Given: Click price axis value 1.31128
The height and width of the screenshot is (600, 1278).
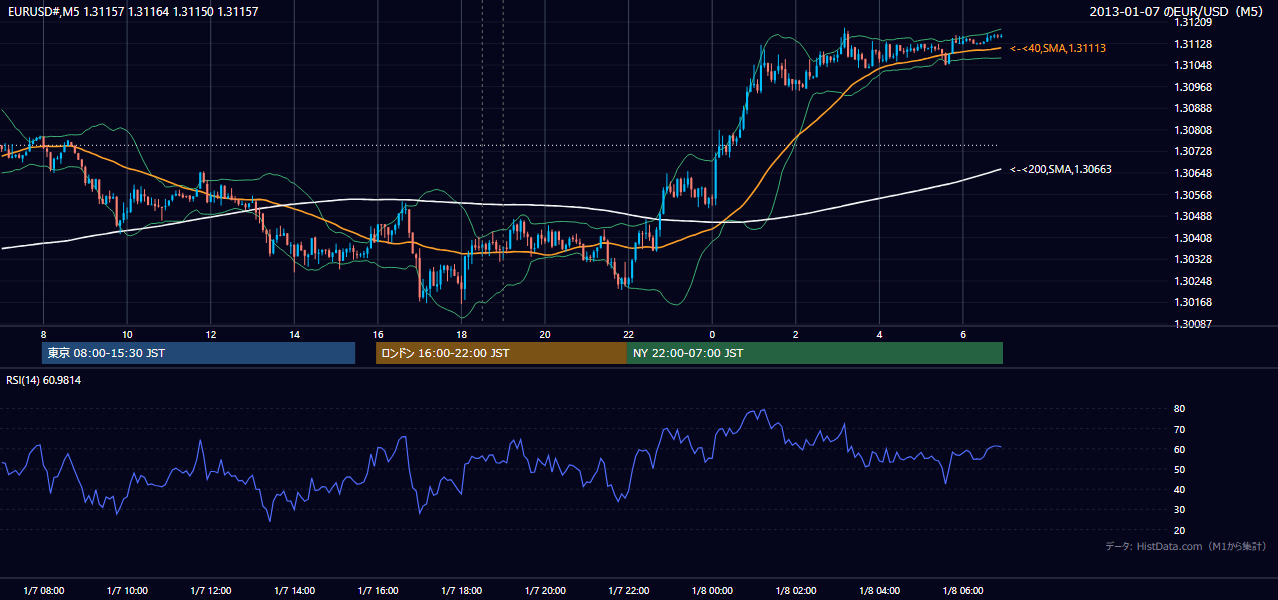Looking at the screenshot, I should pyautogui.click(x=1194, y=44).
